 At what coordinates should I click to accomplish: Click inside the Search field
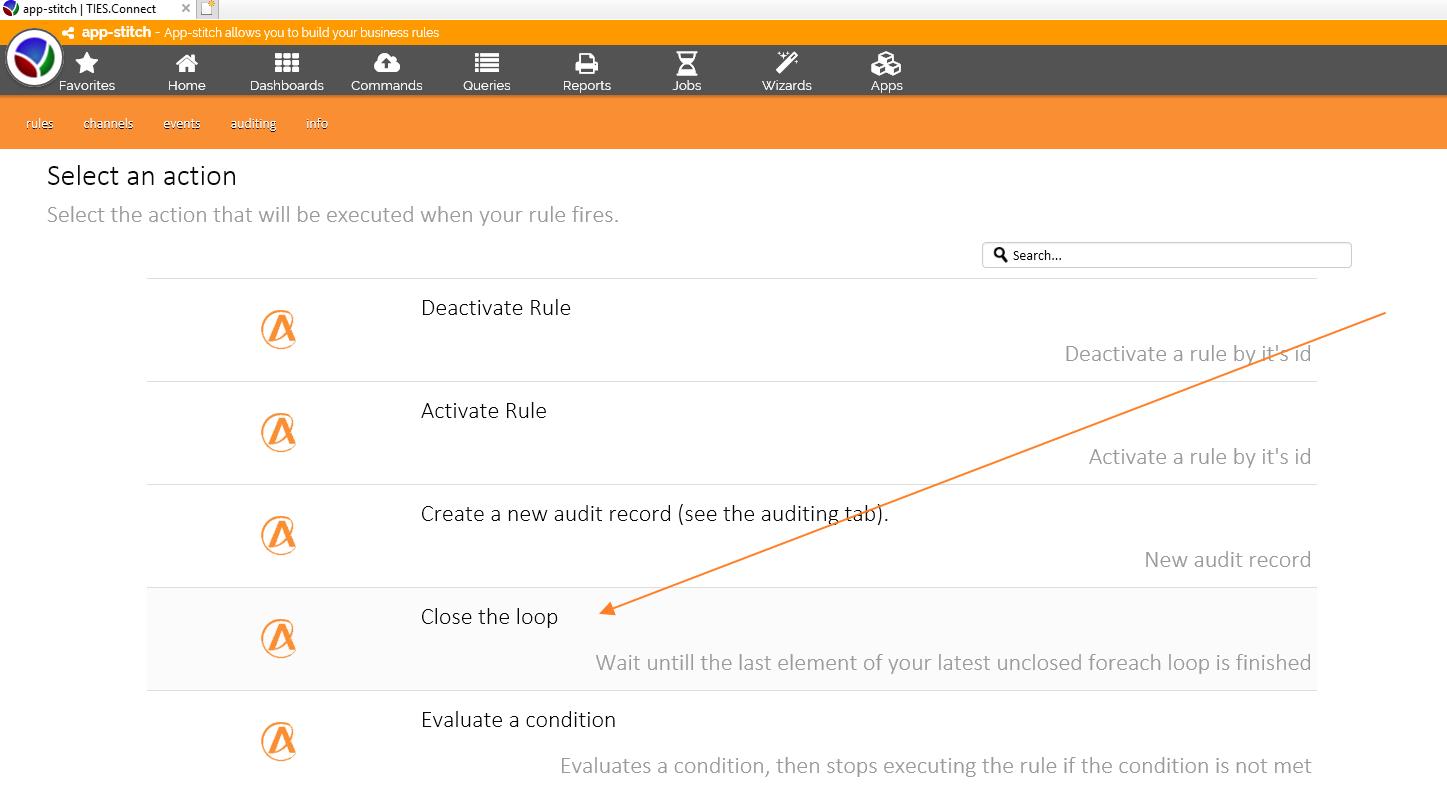point(1175,255)
